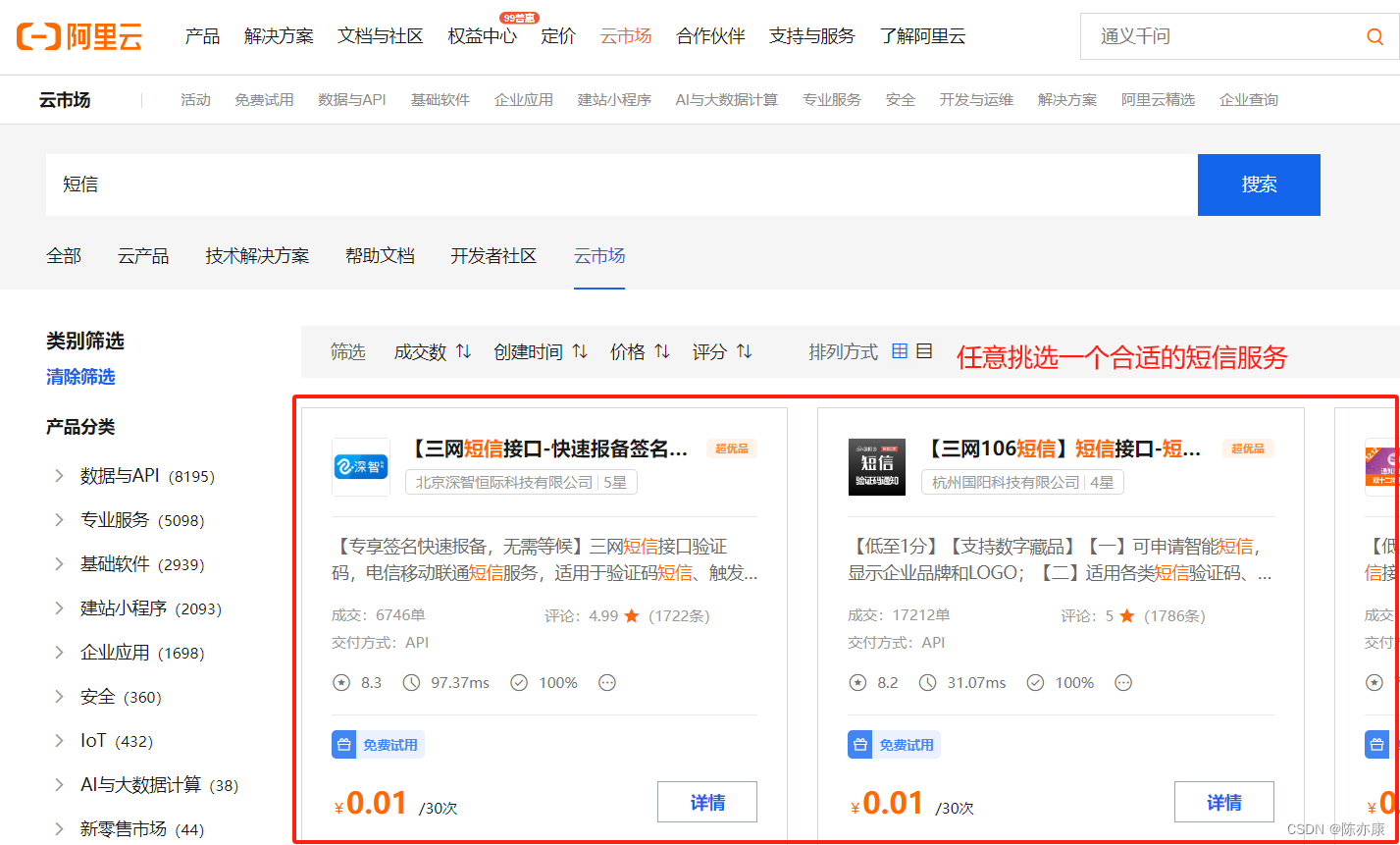Click the 北京深智恒际科技有限公司 vendor tag
This screenshot has height=845, width=1400.
[x=521, y=482]
